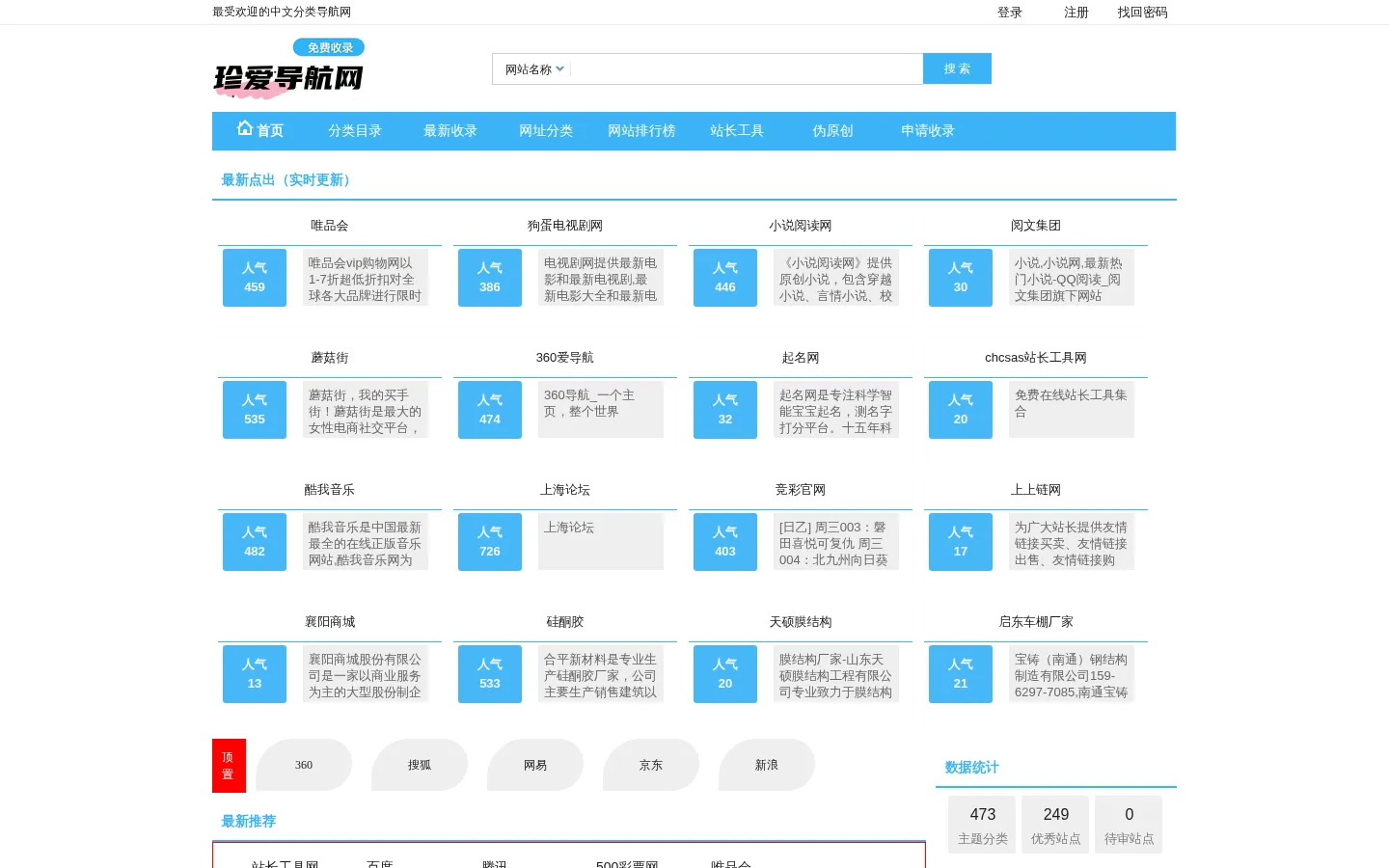Open the 天硕膜结构 site title
Screen dimensions: 1389x868
[801, 622]
